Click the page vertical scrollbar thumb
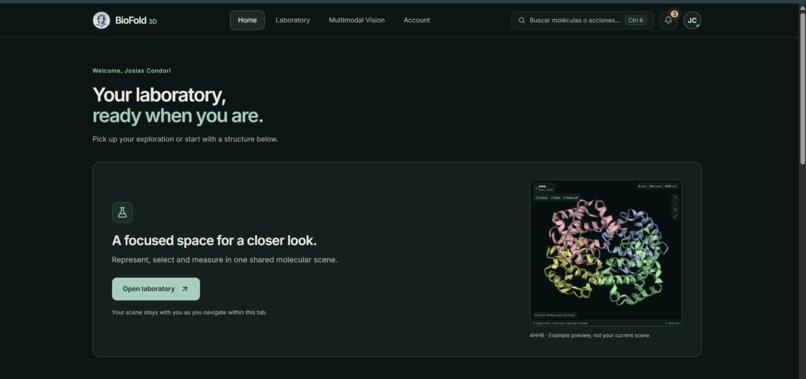This screenshot has width=806, height=379. 802,87
